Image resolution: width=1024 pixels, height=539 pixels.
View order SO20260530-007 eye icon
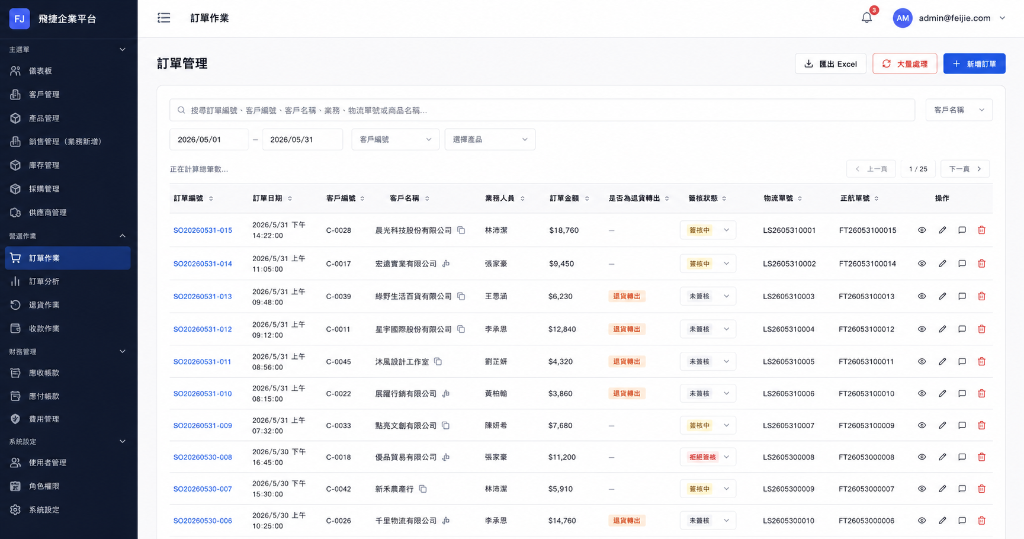tap(921, 489)
